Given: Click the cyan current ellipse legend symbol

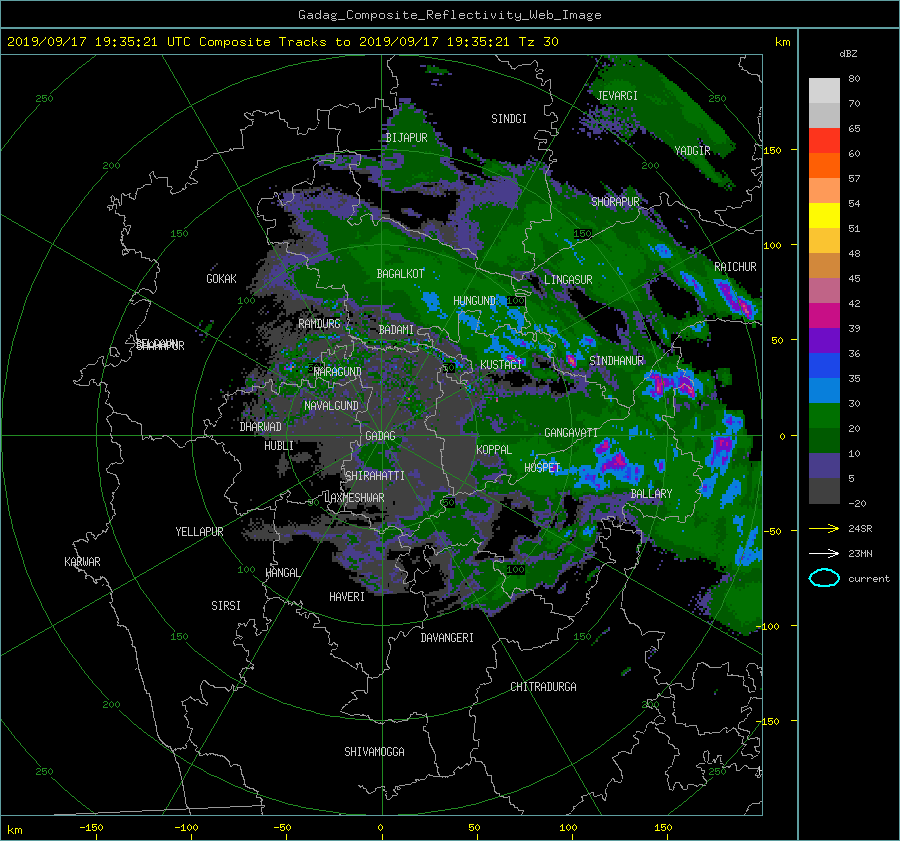Looking at the screenshot, I should coord(824,578).
